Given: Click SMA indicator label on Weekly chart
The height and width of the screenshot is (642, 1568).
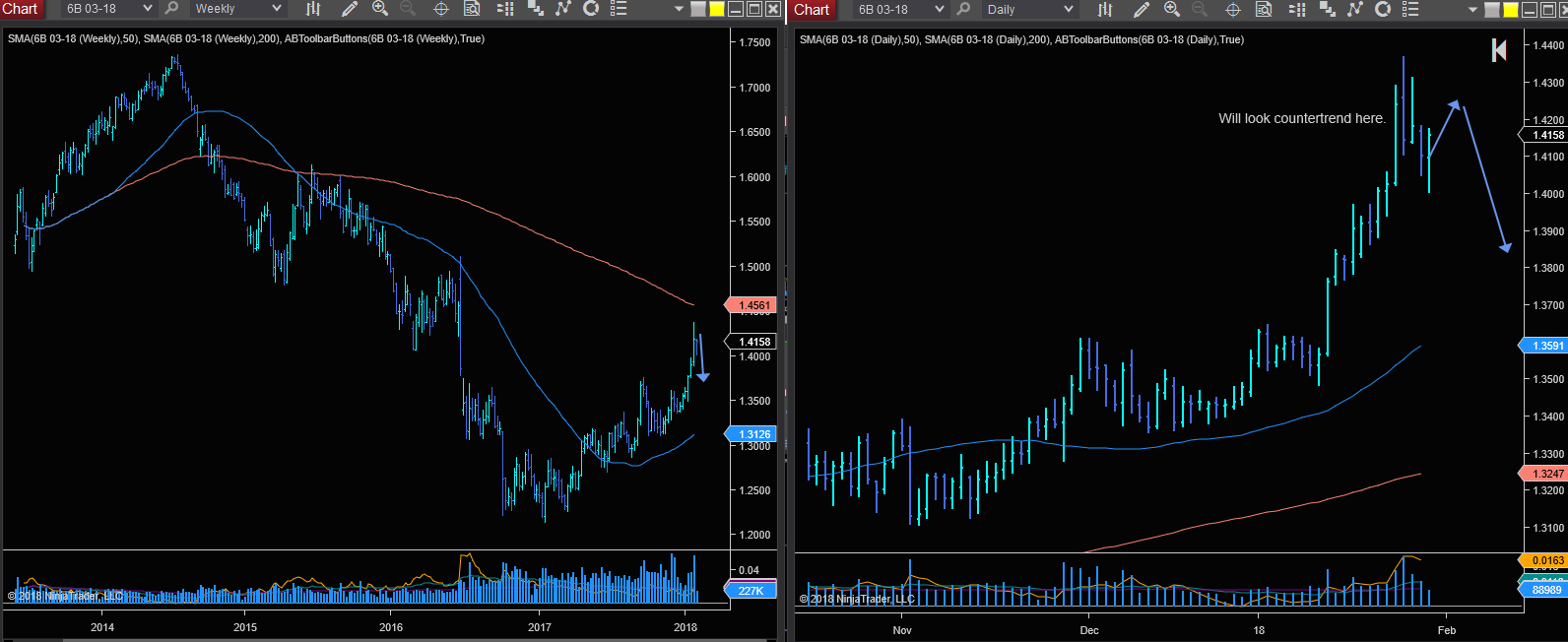Looking at the screenshot, I should 246,38.
